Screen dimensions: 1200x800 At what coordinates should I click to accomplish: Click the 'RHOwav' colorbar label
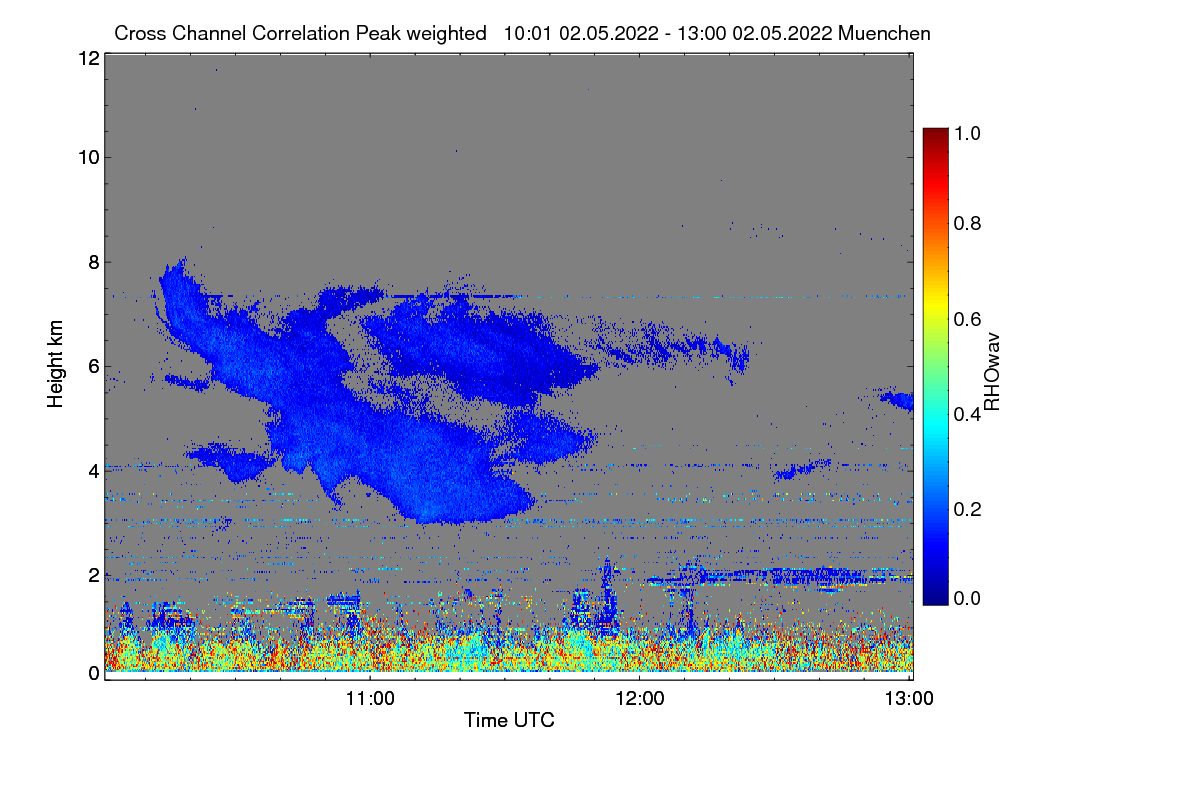coord(992,372)
